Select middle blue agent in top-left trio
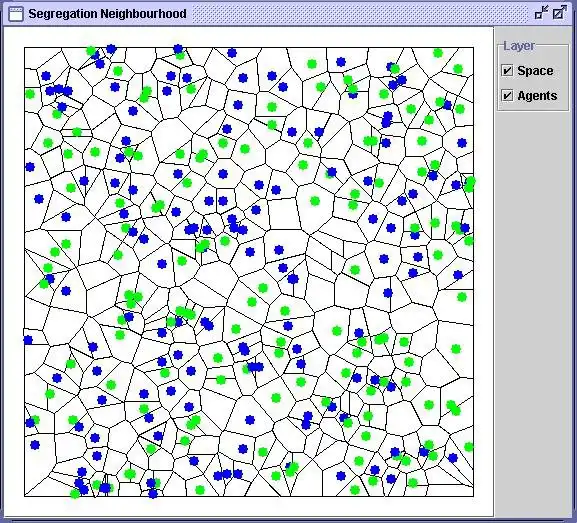Screen dimensions: 577x523 click(x=59, y=89)
